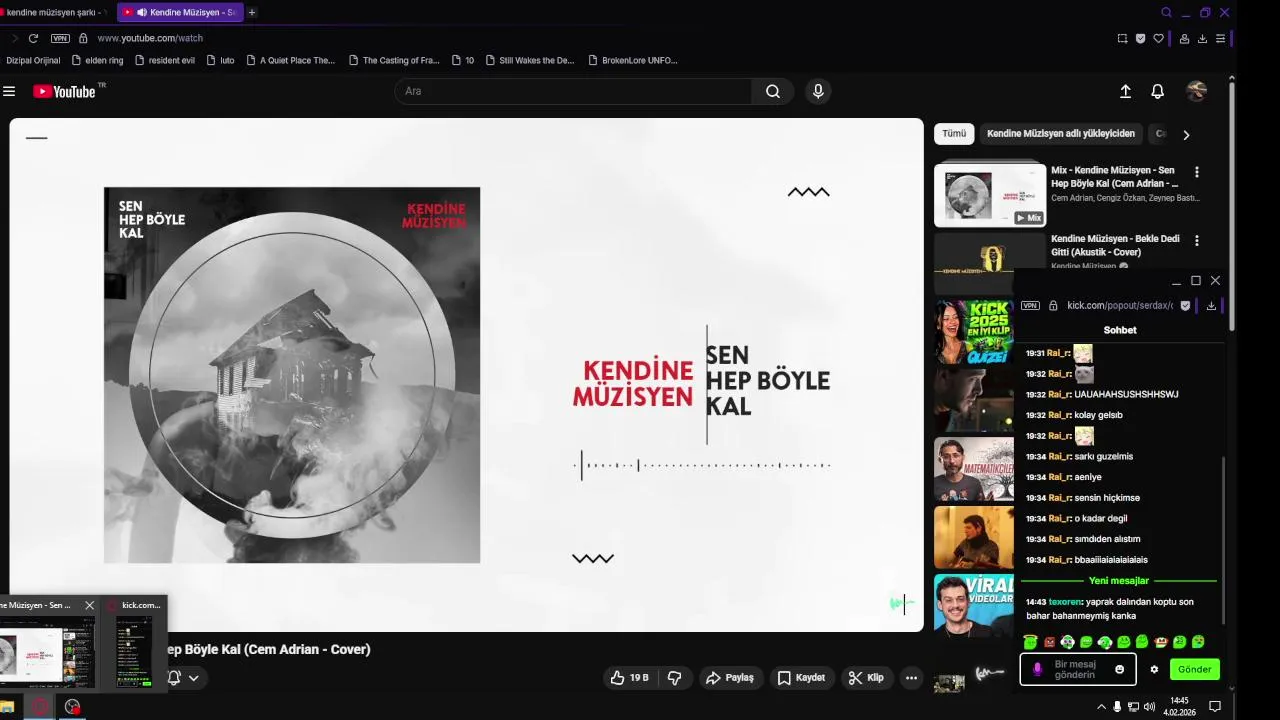The height and width of the screenshot is (720, 1280).
Task: Open A Quiet Place bookmark
Action: (x=290, y=60)
